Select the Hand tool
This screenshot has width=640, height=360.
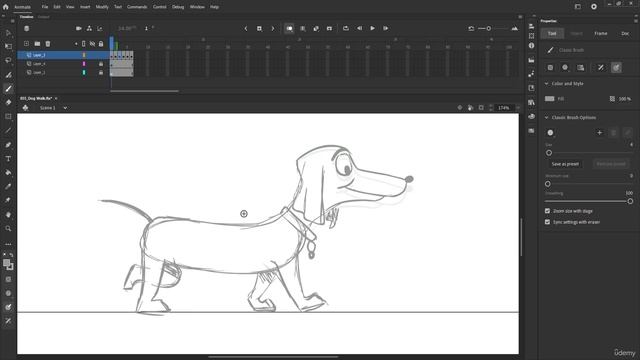(x=8, y=215)
